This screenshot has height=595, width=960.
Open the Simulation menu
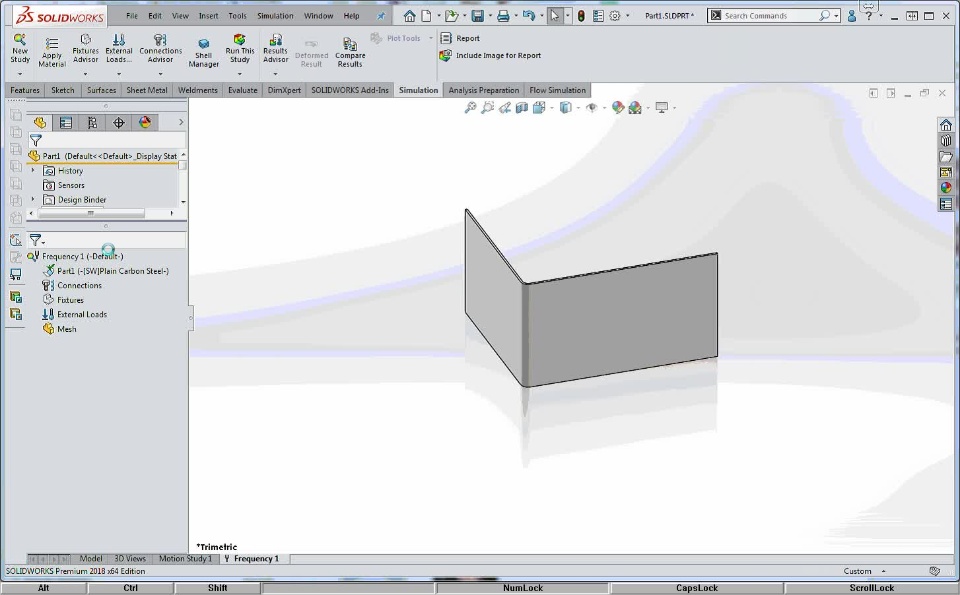275,16
